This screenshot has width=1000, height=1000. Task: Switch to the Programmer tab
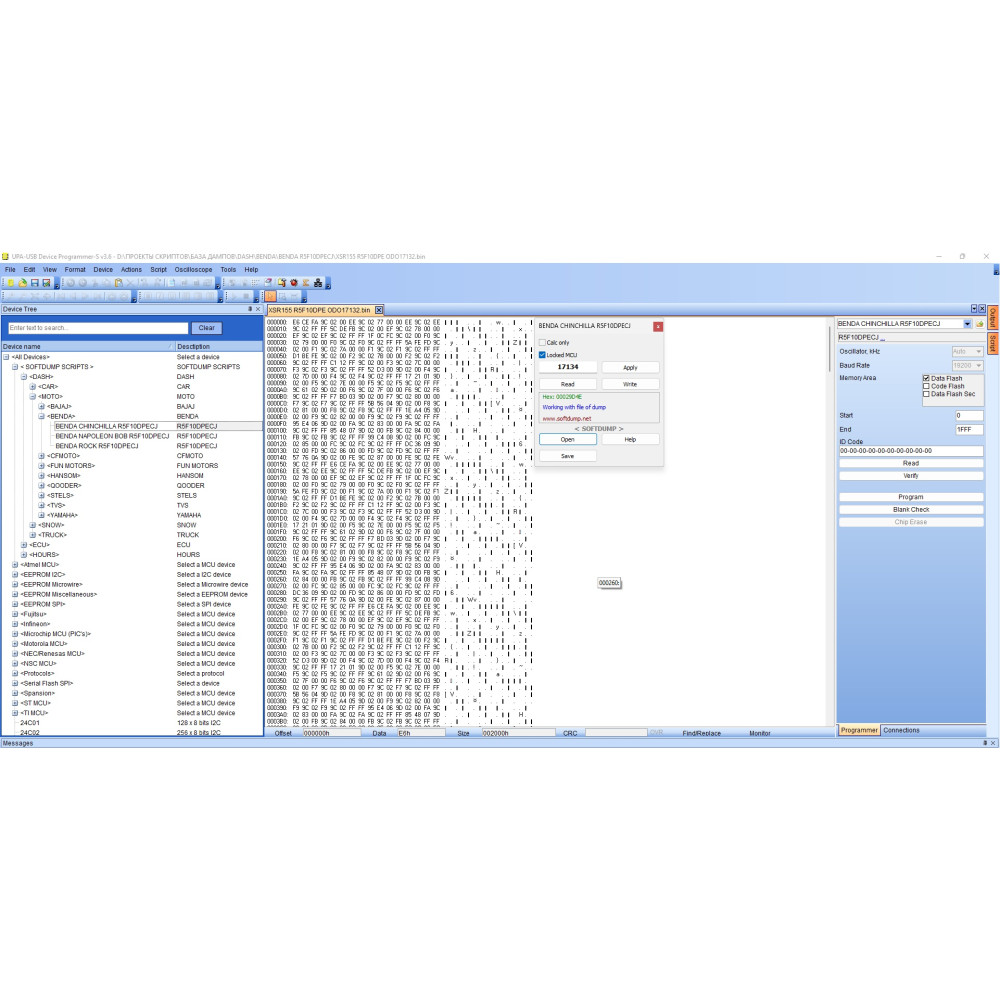click(858, 730)
